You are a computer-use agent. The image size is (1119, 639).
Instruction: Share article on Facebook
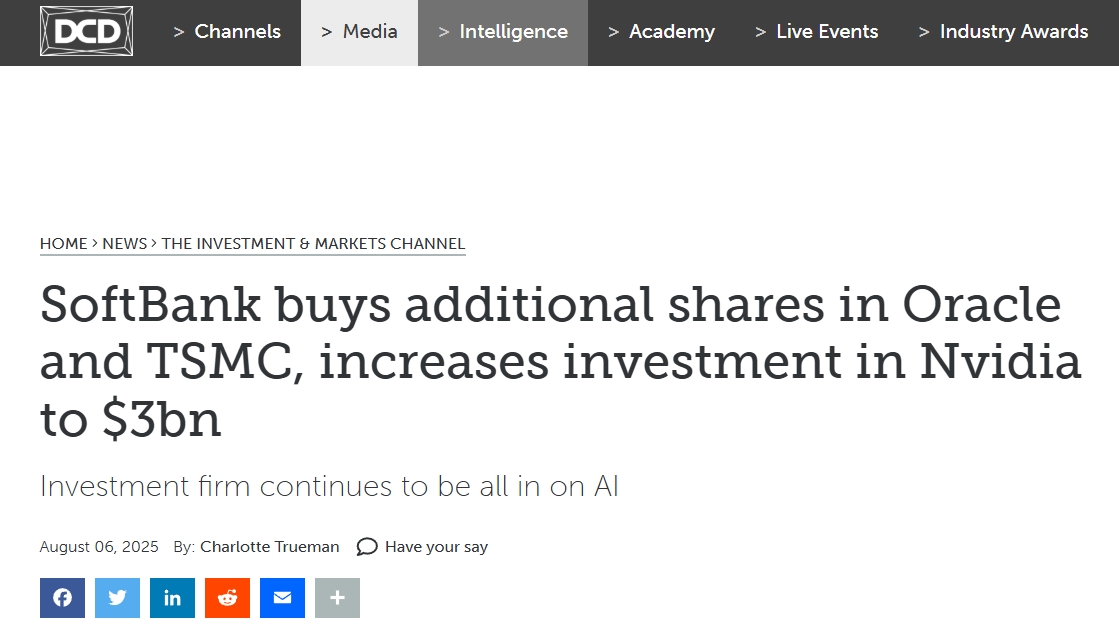62,598
